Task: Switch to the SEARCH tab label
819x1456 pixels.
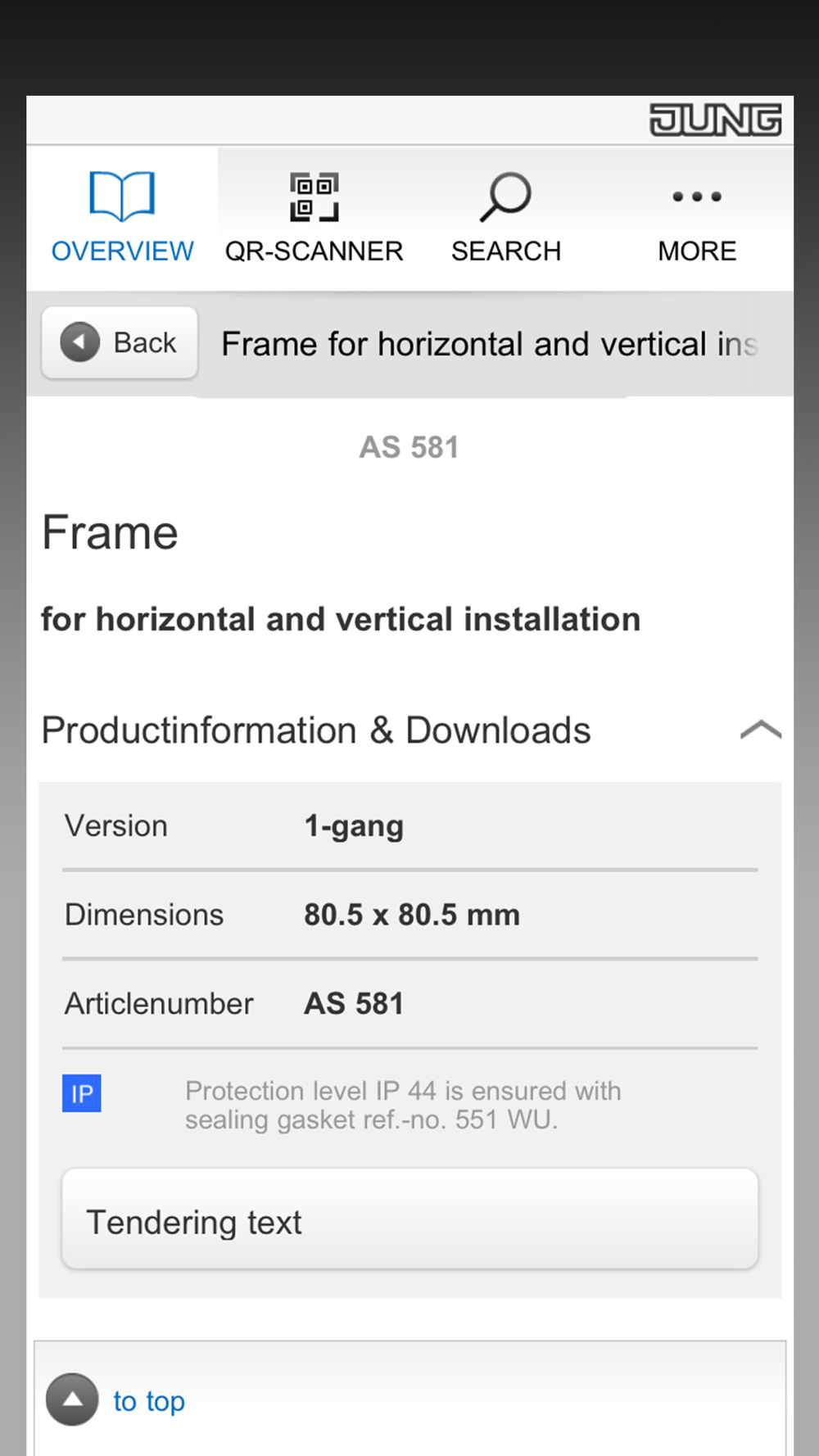Action: pyautogui.click(x=506, y=251)
